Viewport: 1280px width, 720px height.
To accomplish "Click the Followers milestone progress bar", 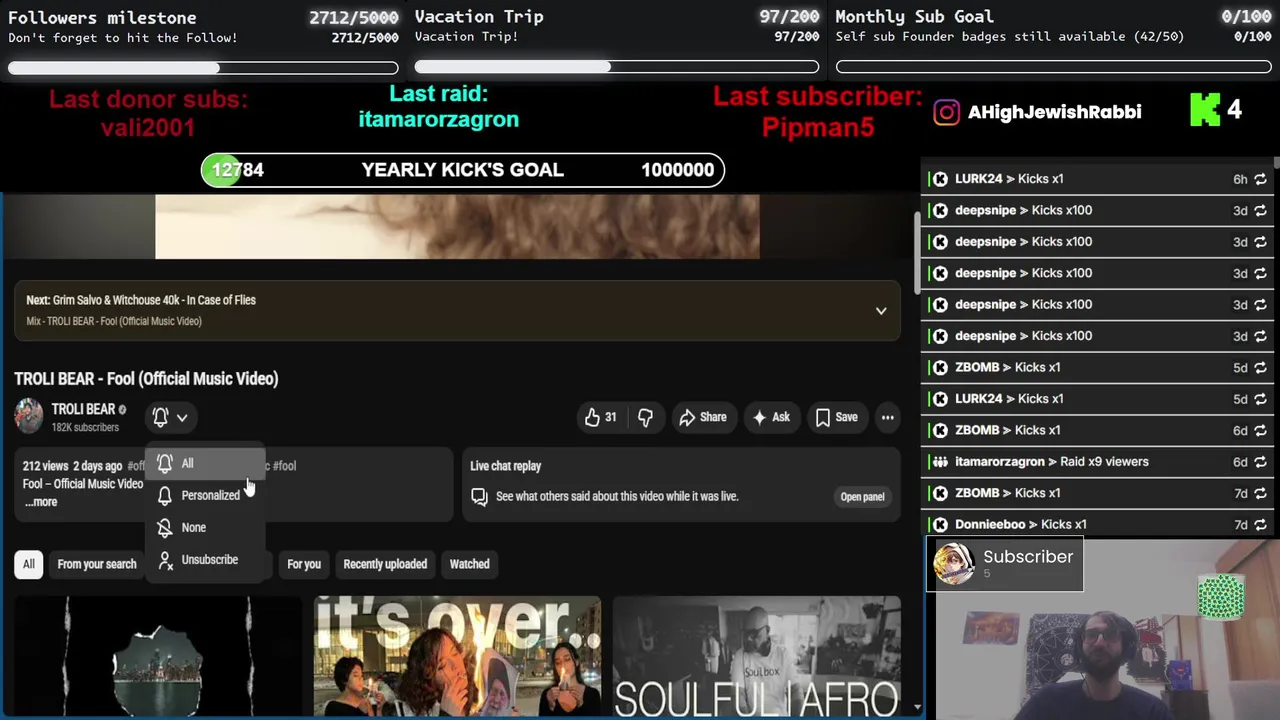I will [203, 68].
